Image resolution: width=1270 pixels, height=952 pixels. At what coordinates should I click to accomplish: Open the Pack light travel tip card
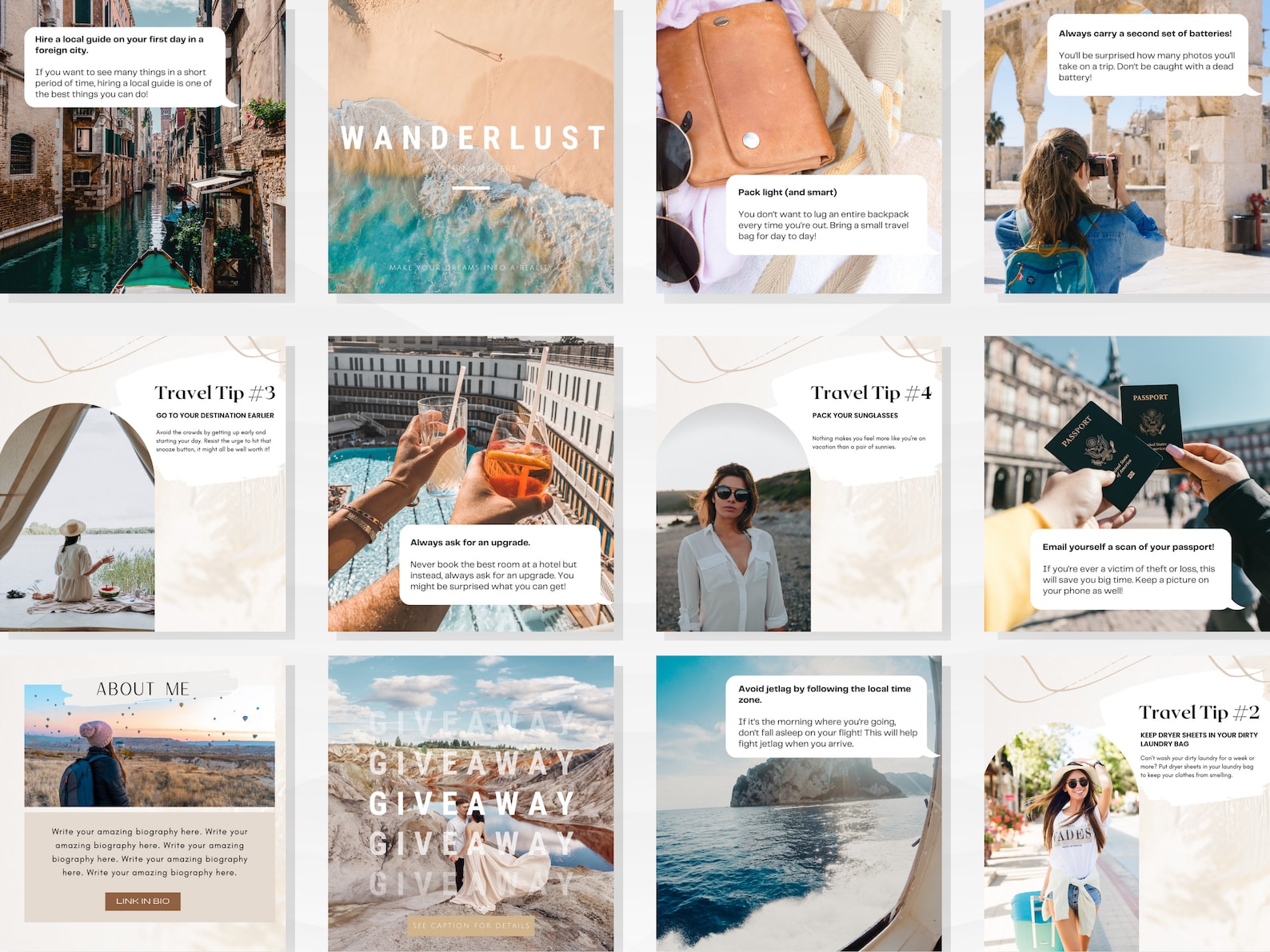798,146
